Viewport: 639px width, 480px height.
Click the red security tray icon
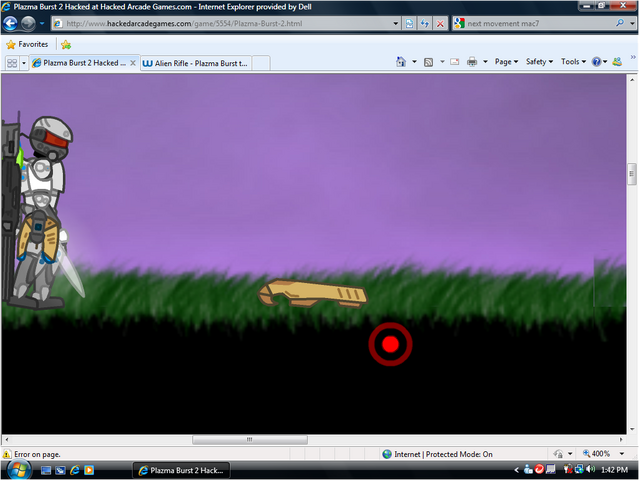tap(539, 469)
